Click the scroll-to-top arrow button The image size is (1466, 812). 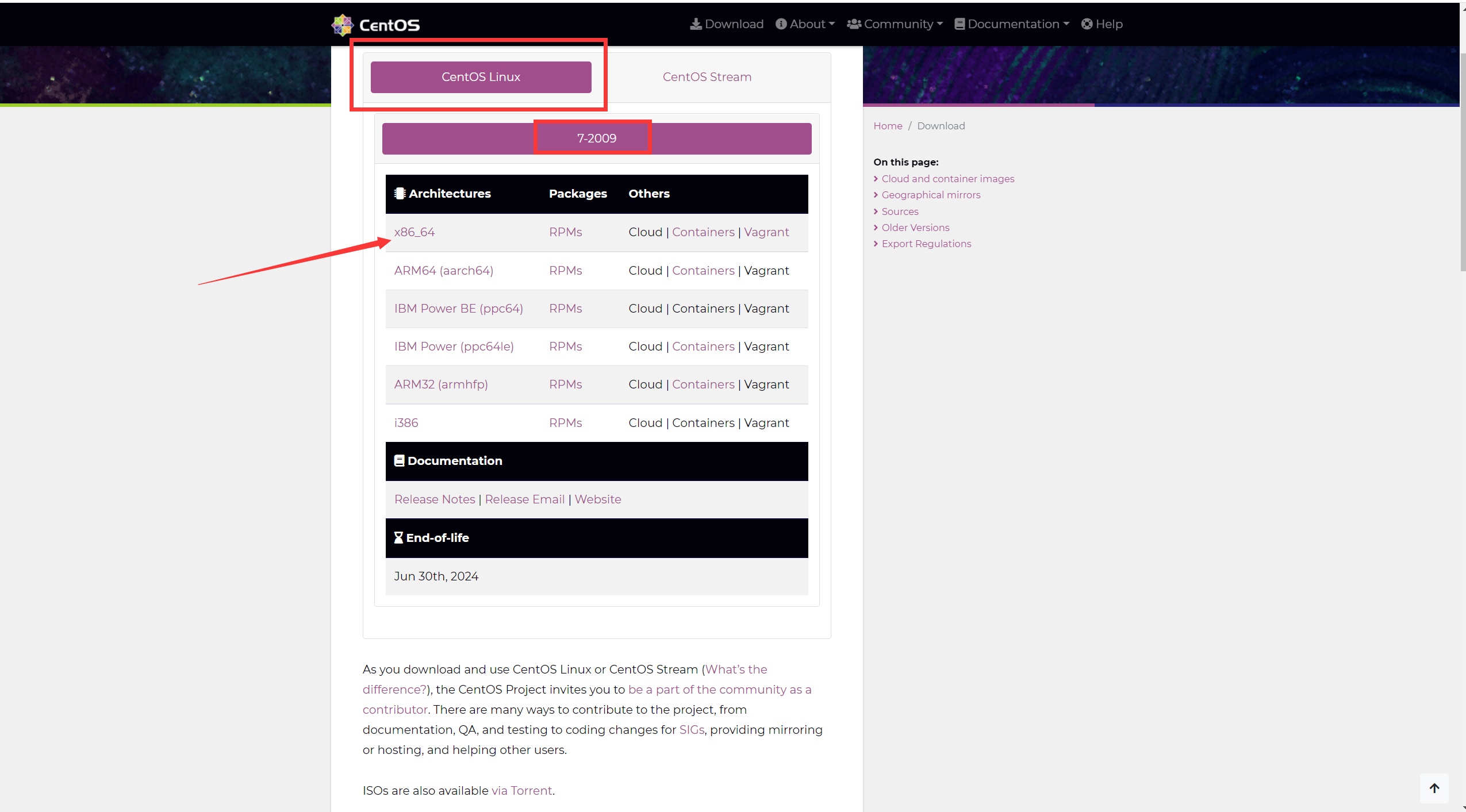pyautogui.click(x=1434, y=788)
